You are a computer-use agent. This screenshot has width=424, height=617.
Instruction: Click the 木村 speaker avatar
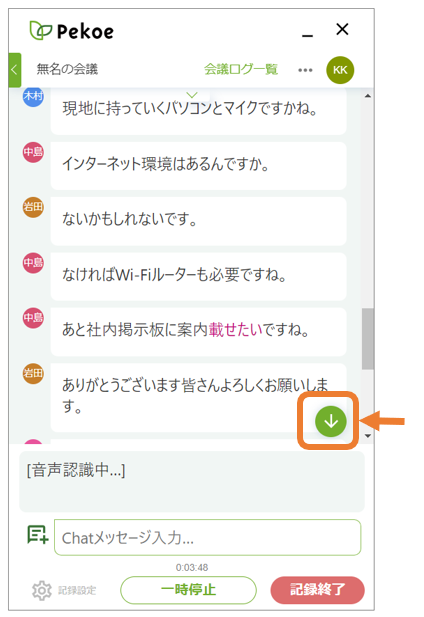33,96
